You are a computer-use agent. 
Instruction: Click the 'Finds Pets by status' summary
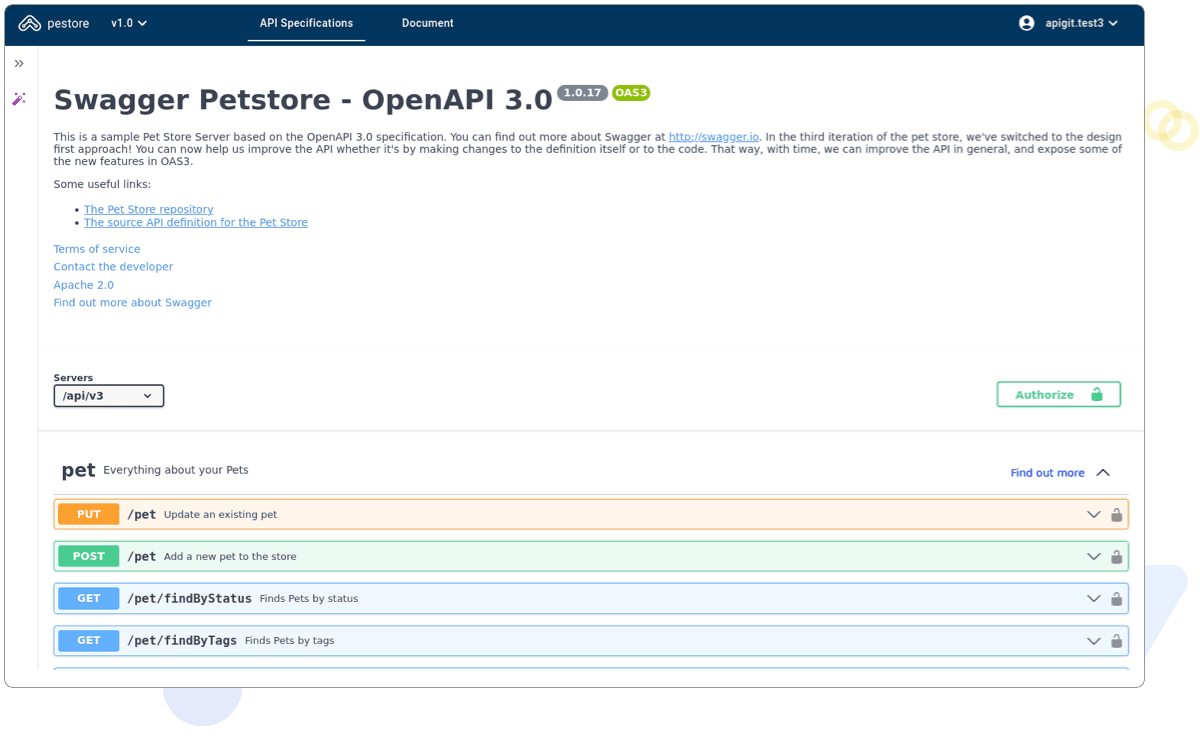click(x=309, y=599)
